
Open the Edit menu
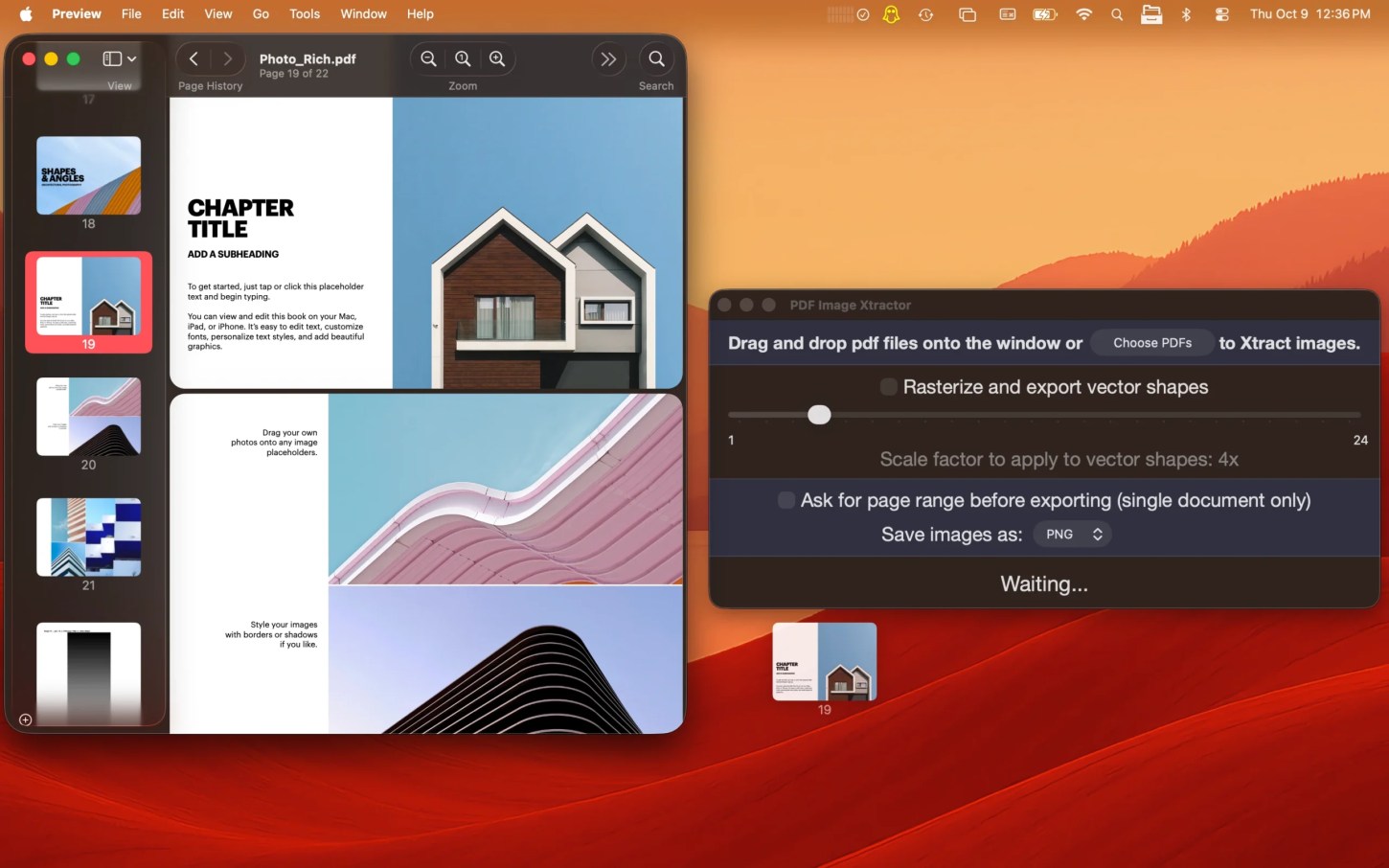coord(173,13)
